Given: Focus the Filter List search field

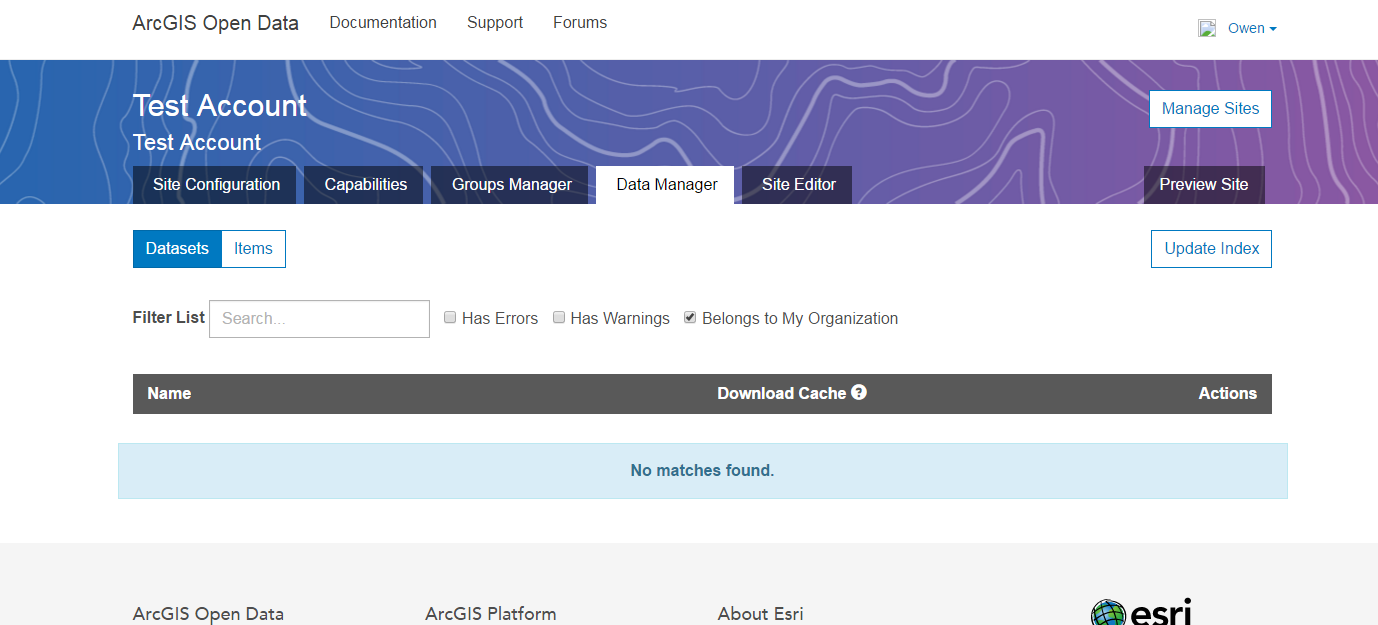Looking at the screenshot, I should tap(319, 319).
